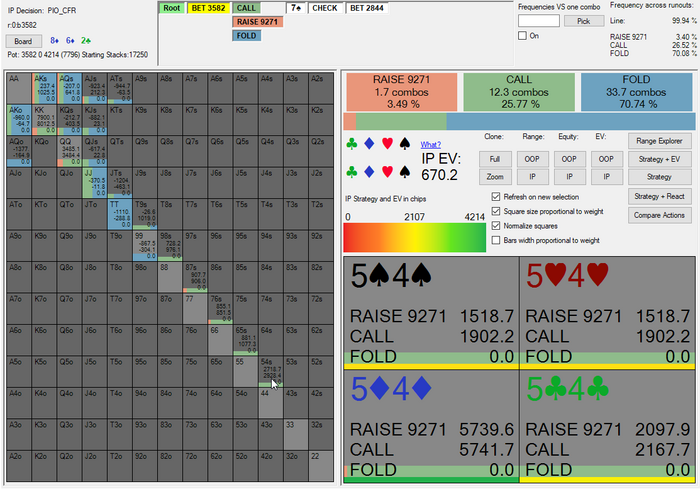Show OOP under the EV column
Image resolution: width=700 pixels, height=489 pixels.
click(x=606, y=159)
